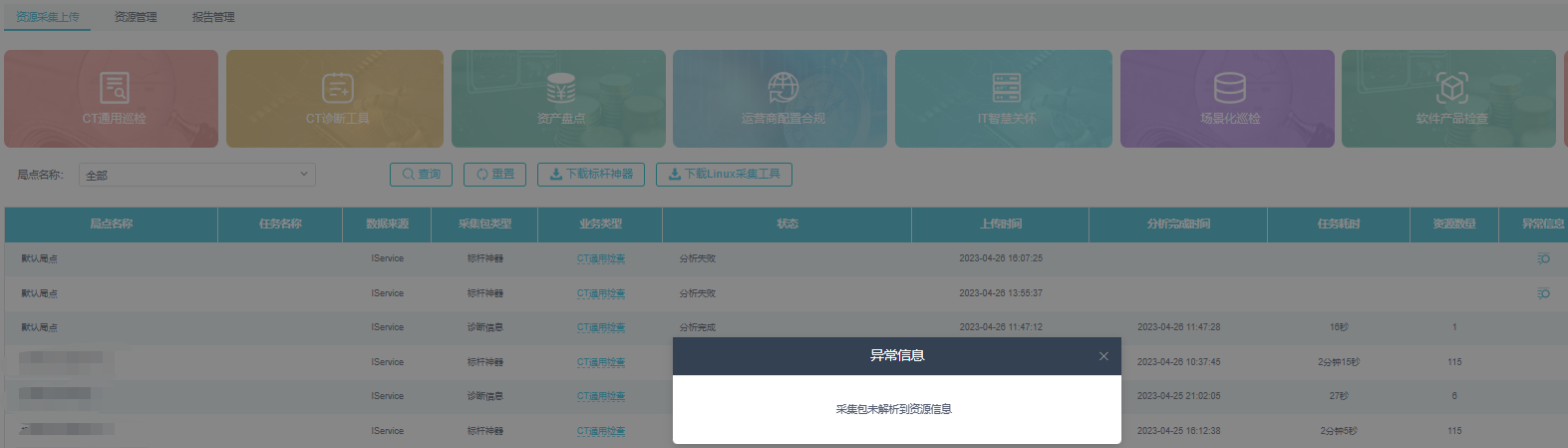Image resolution: width=1568 pixels, height=448 pixels.
Task: Click the 16秒 task duration cell
Action: (x=1339, y=327)
